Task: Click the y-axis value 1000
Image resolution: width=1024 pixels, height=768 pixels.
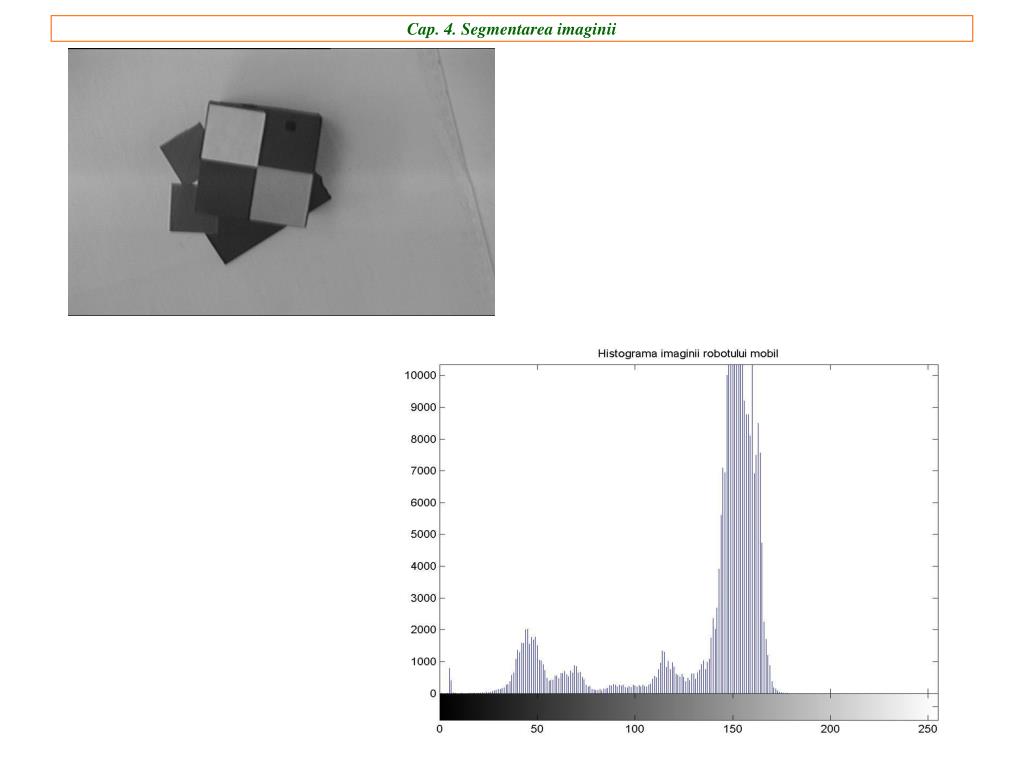Action: tap(423, 662)
